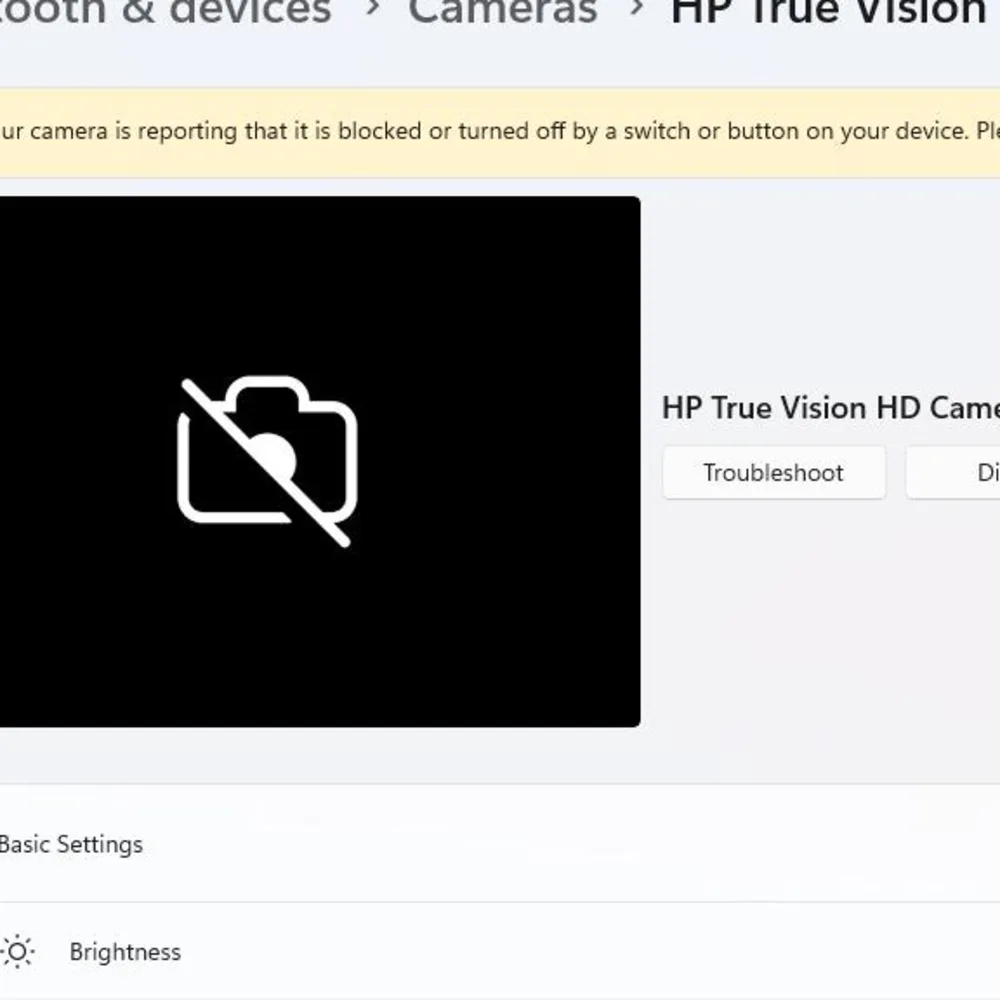Click the Brightness sun icon

tap(17, 952)
